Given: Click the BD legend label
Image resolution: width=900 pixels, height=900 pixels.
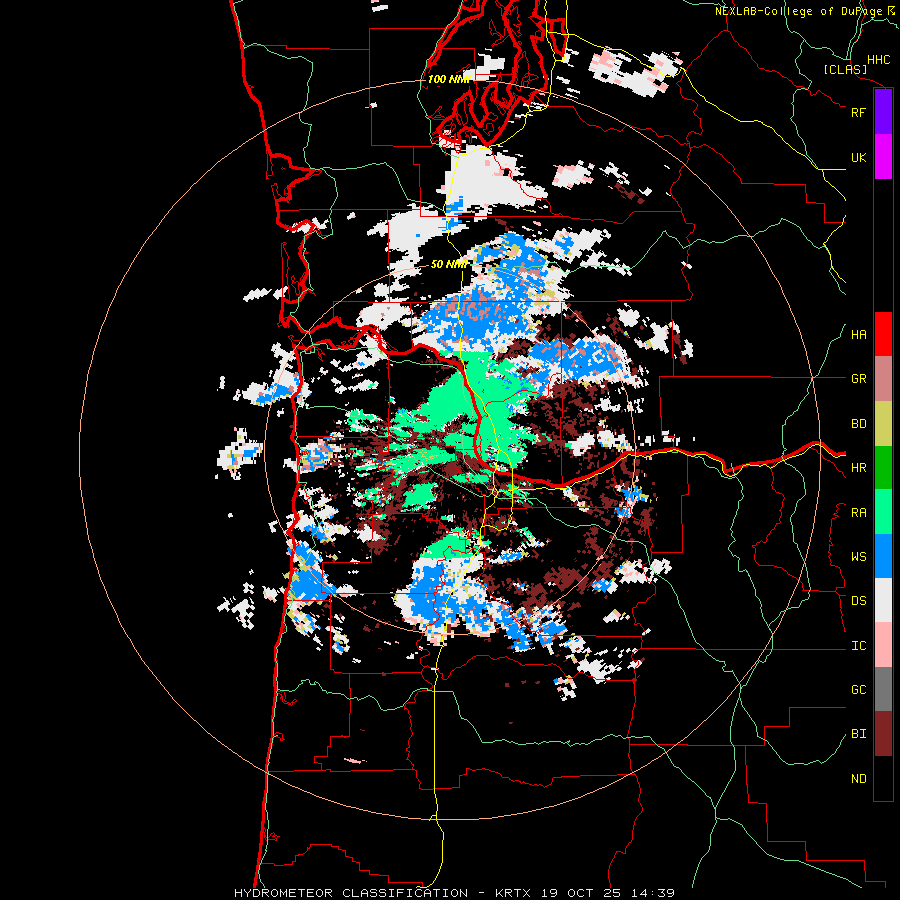Looking at the screenshot, I should (858, 424).
